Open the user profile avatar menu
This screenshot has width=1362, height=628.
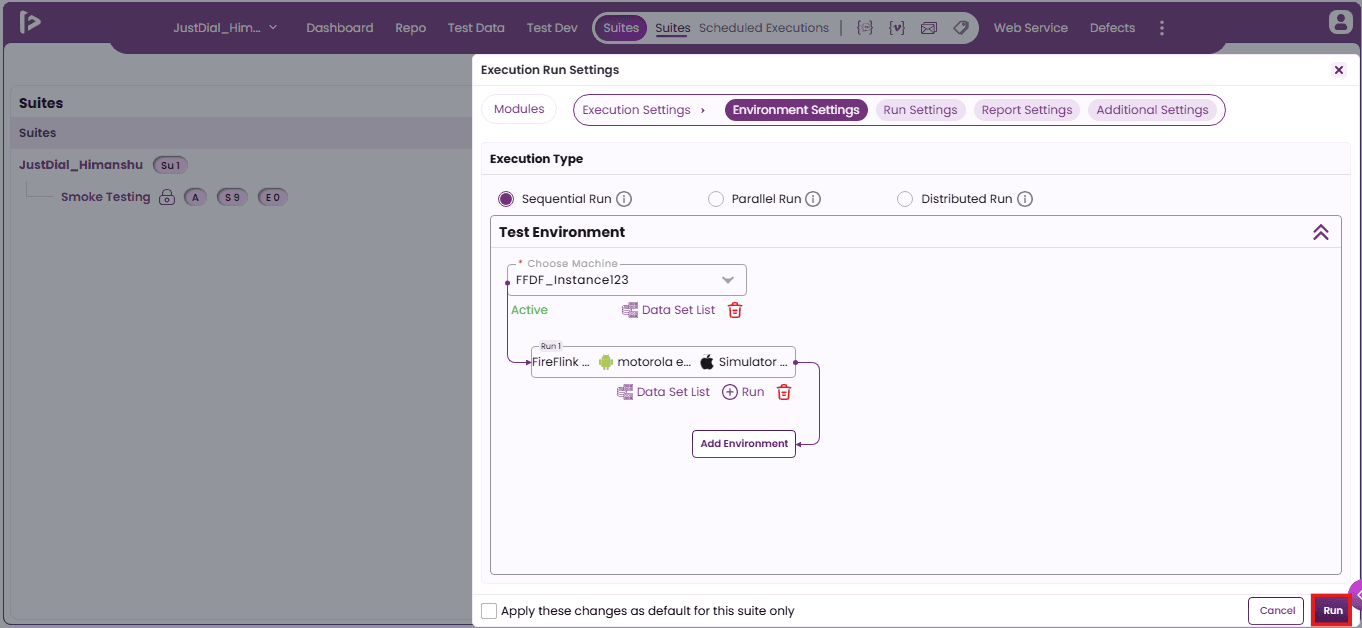click(1340, 22)
